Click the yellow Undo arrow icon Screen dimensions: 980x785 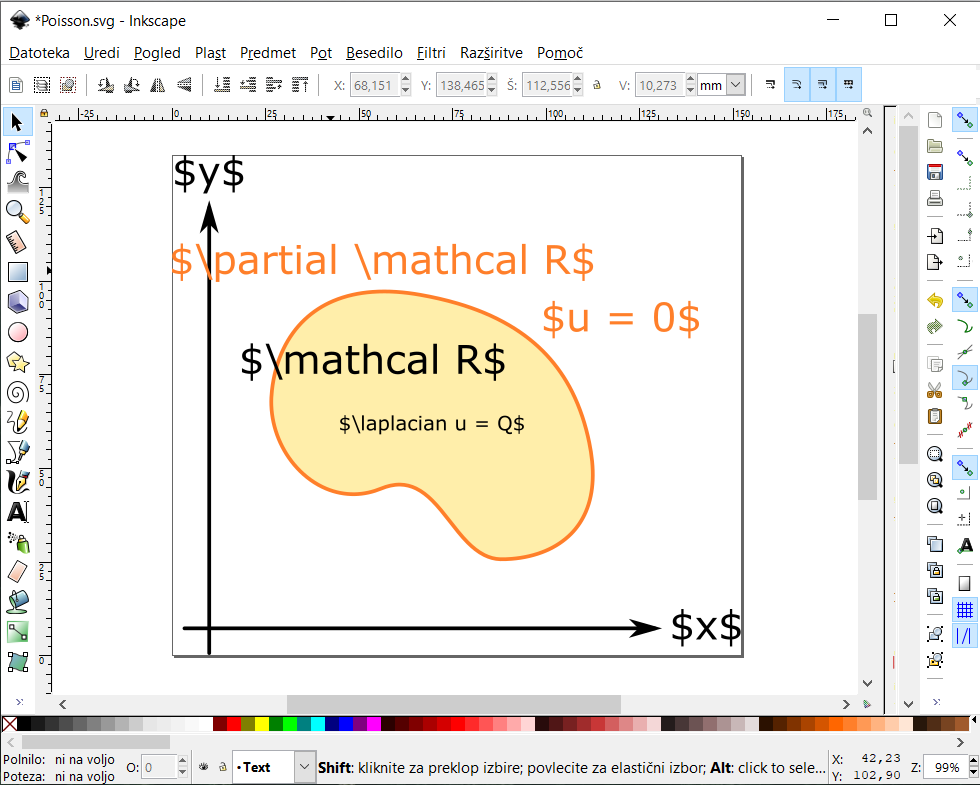point(935,300)
